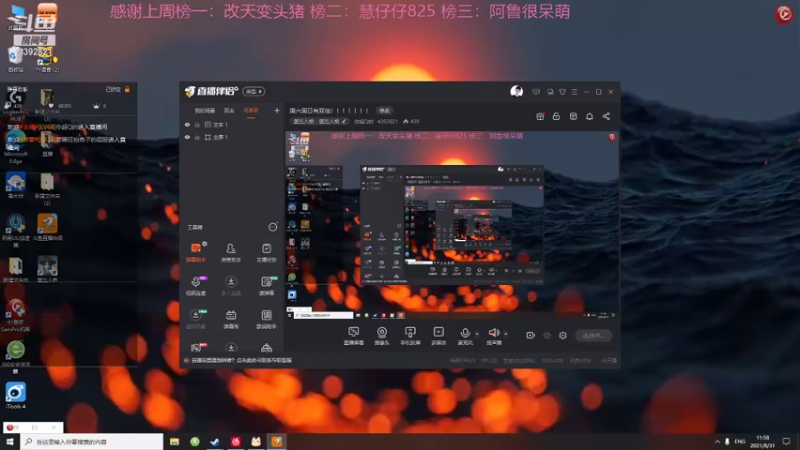Toggle the orange lock in danmaku overlay
The image size is (800, 450).
[x=127, y=89]
